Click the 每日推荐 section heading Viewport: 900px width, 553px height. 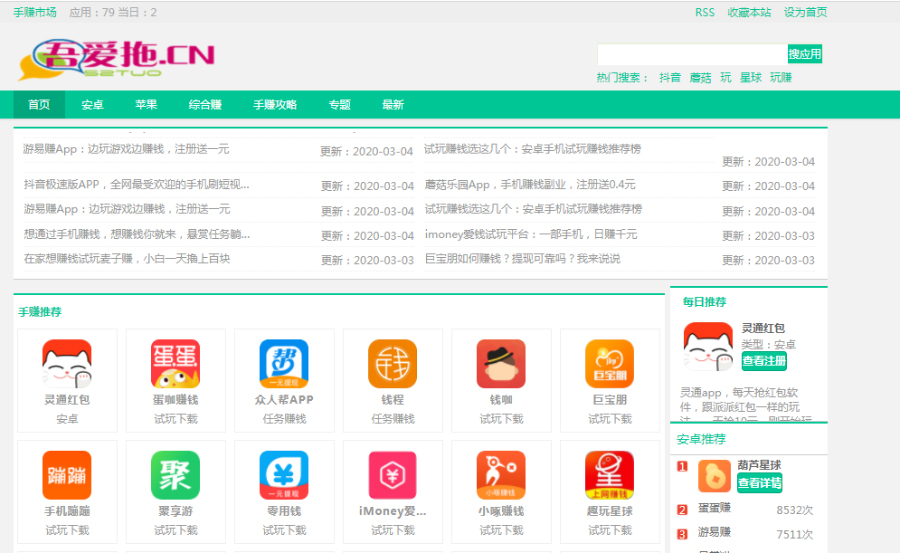click(x=704, y=301)
